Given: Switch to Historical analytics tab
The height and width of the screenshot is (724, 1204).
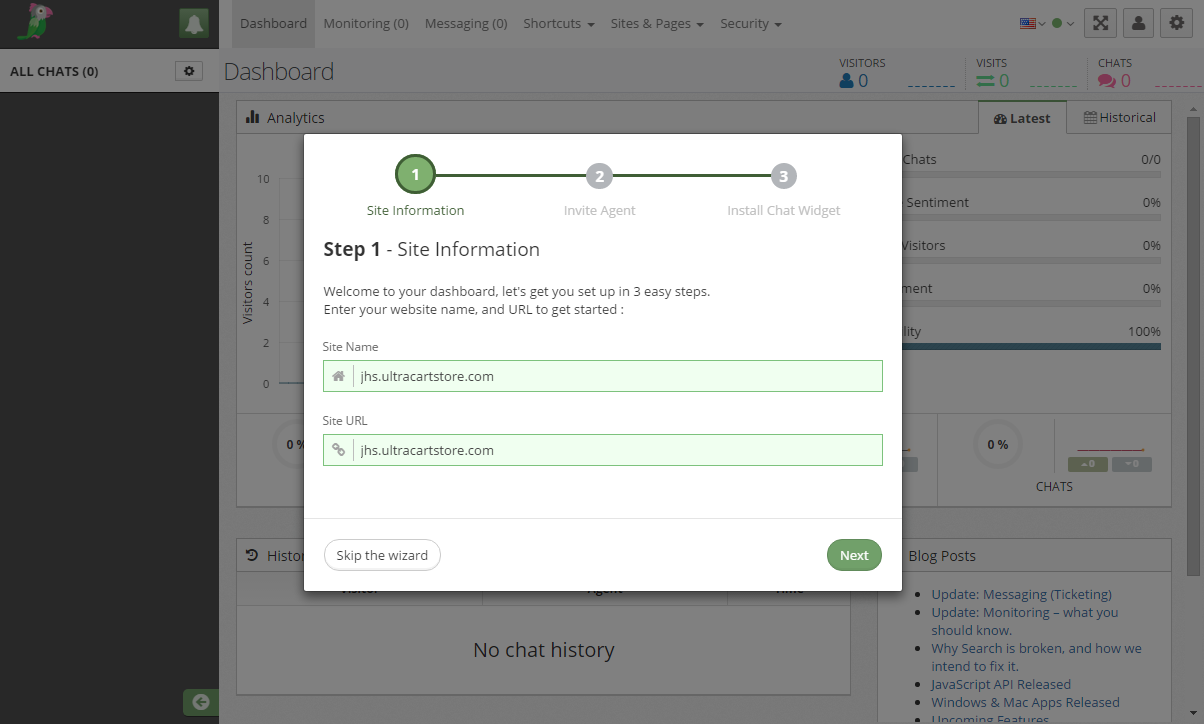Looking at the screenshot, I should pyautogui.click(x=1119, y=118).
